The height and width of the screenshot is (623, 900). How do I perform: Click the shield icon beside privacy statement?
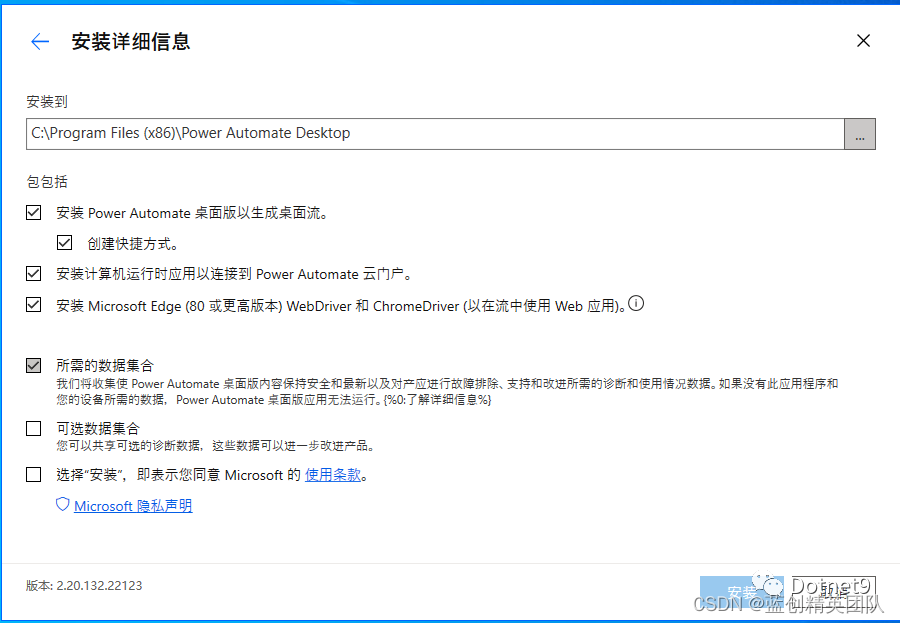(x=63, y=505)
